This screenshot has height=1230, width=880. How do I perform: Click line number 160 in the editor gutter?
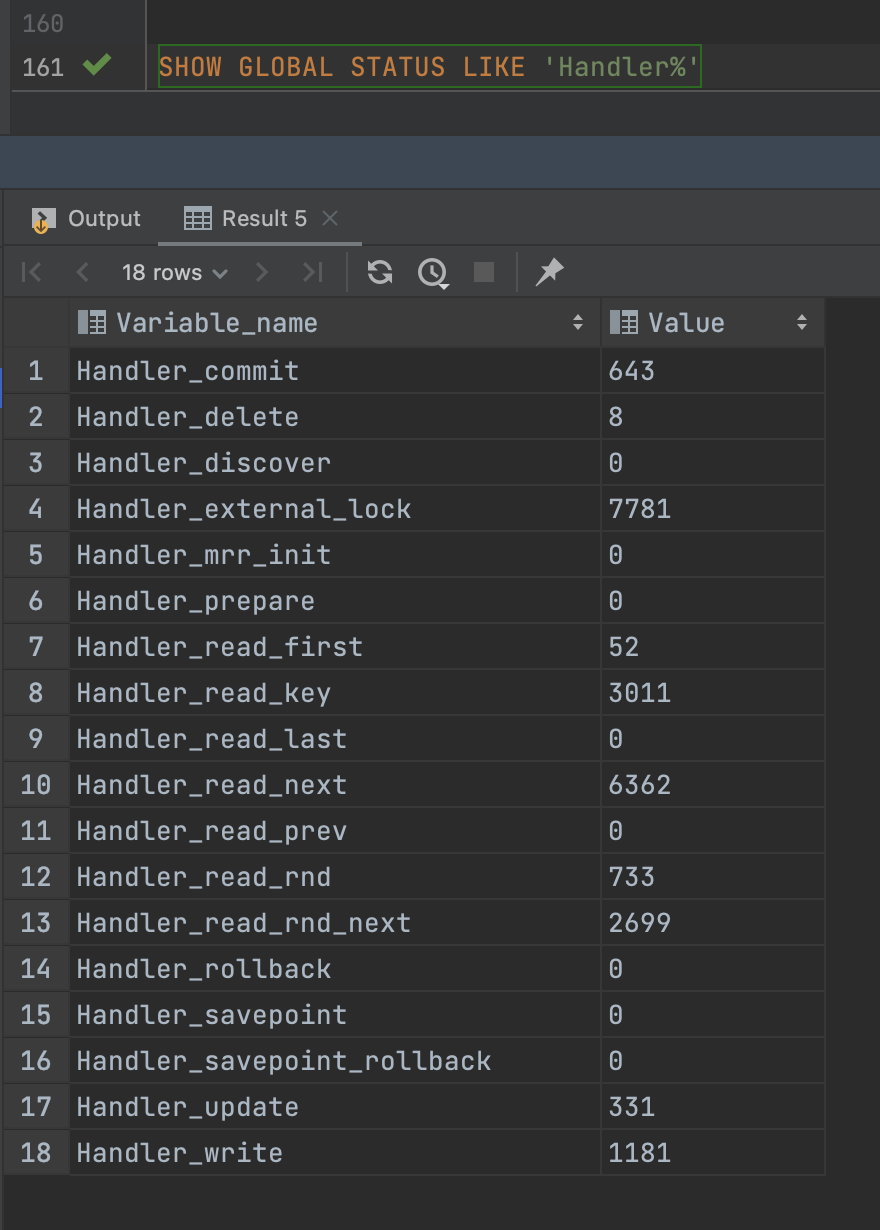coord(43,22)
